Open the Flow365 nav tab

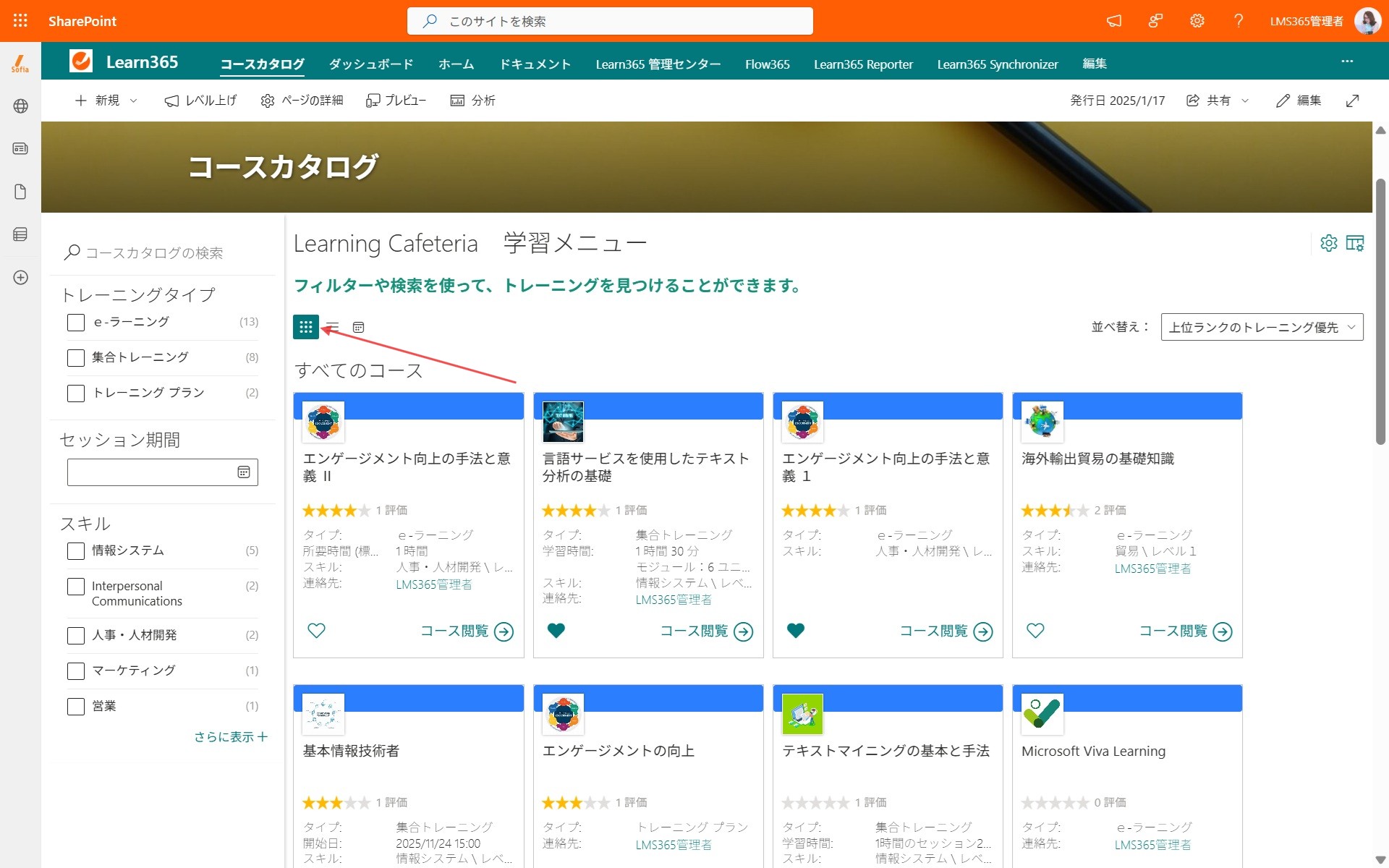tap(768, 64)
